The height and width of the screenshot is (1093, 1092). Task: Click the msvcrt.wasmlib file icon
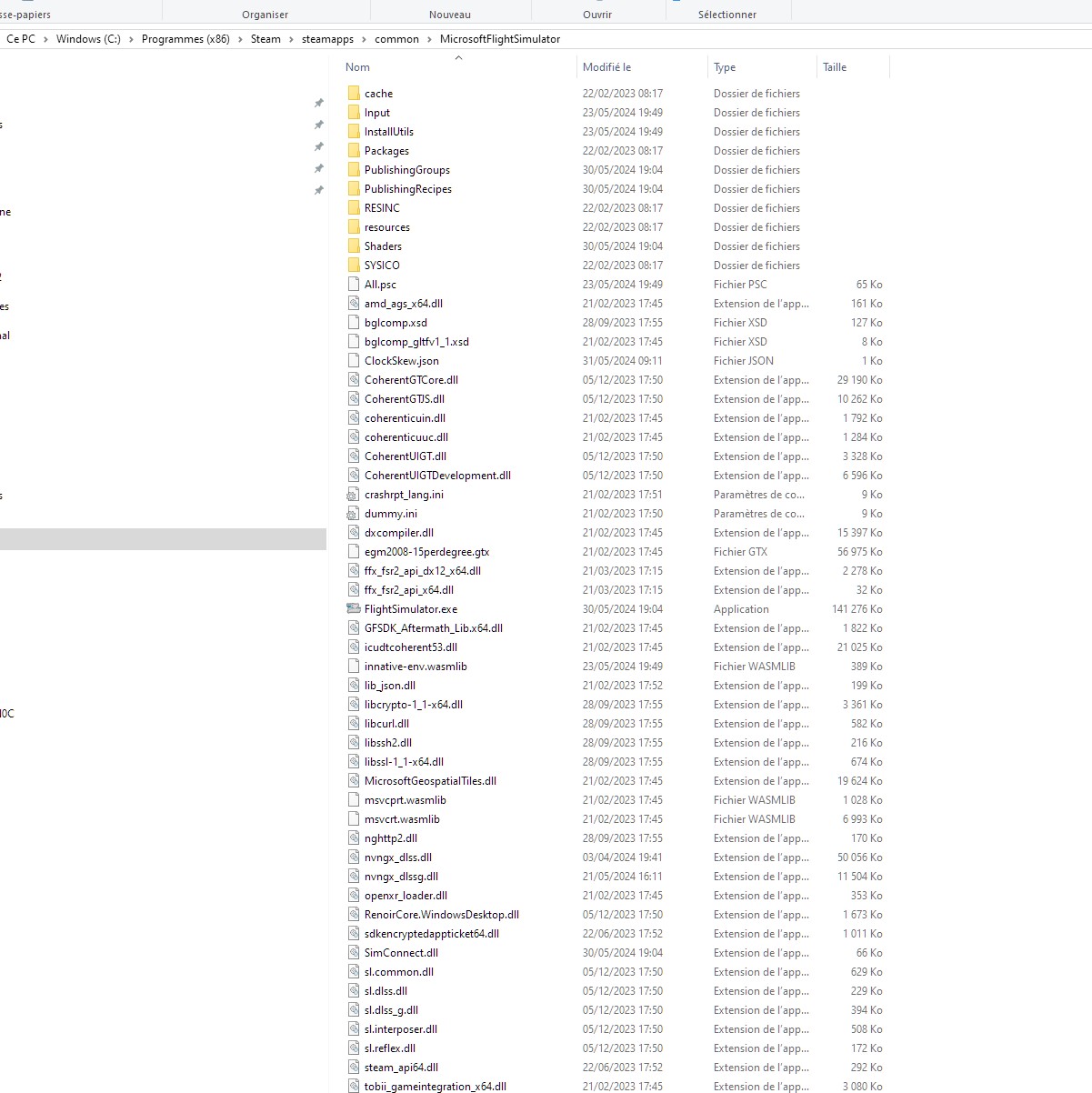pos(354,818)
